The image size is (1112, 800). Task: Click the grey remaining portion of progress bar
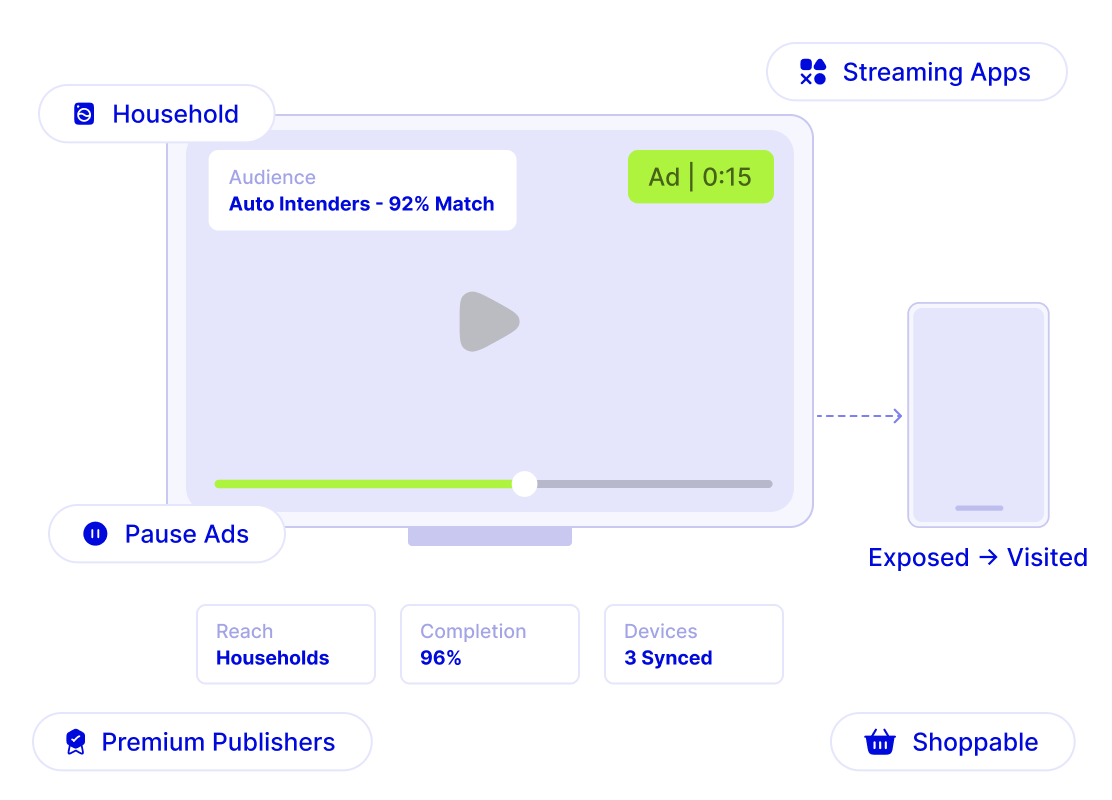tap(655, 484)
